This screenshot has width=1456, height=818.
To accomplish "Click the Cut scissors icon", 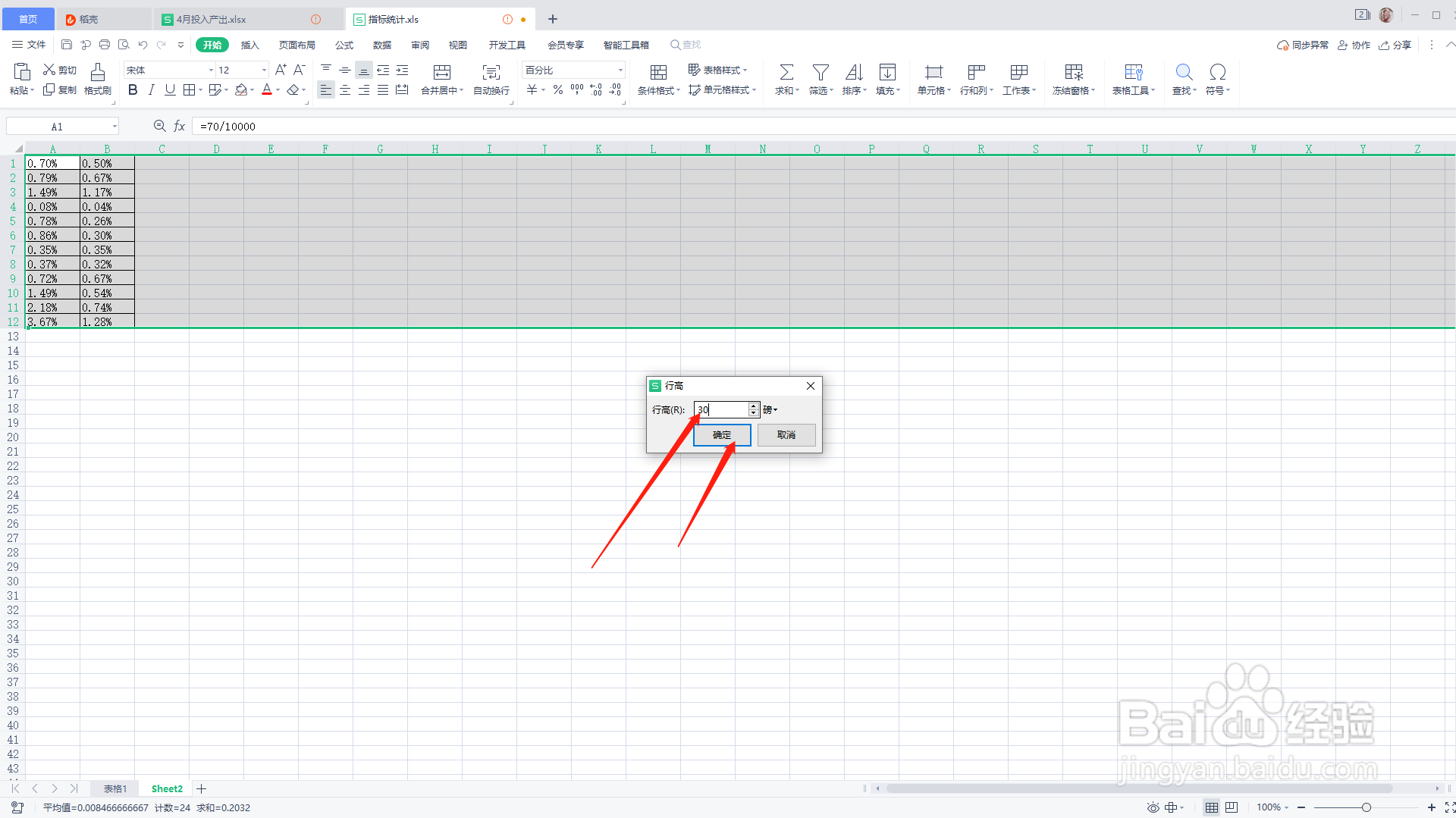I will (49, 70).
